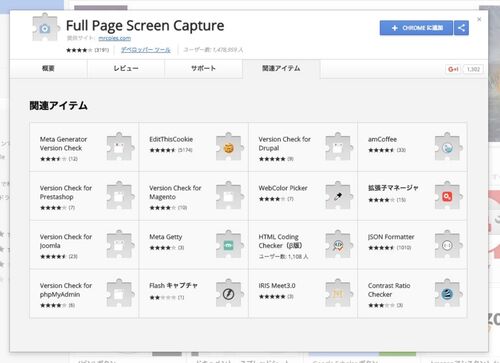Click the JSON Formatter title
Image resolution: width=500 pixels, height=363 pixels.
coord(391,237)
